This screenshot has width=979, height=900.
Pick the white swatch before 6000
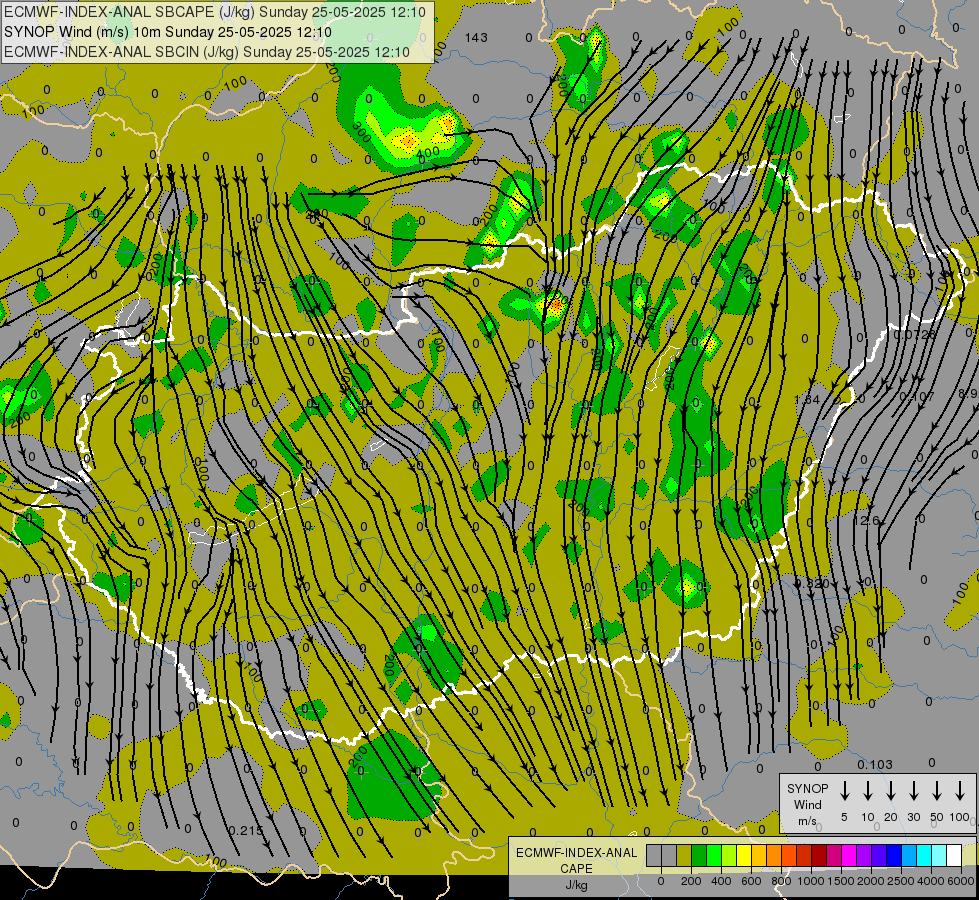pyautogui.click(x=955, y=855)
